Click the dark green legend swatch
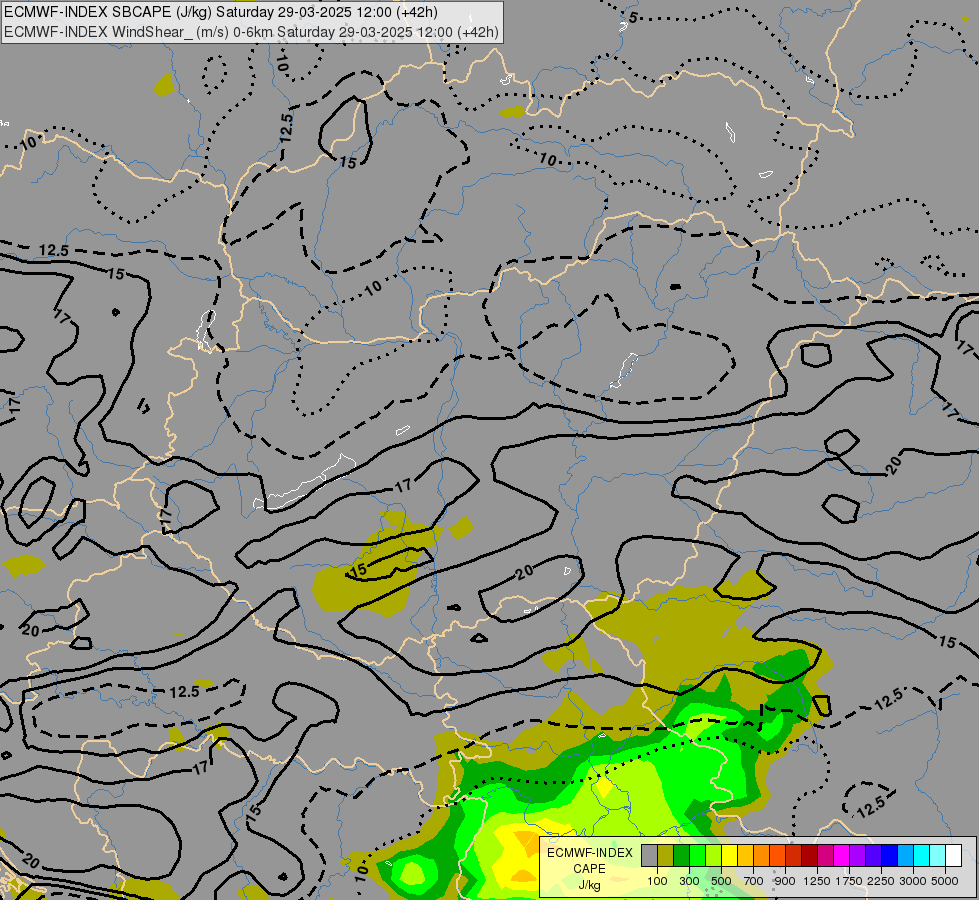 point(682,856)
